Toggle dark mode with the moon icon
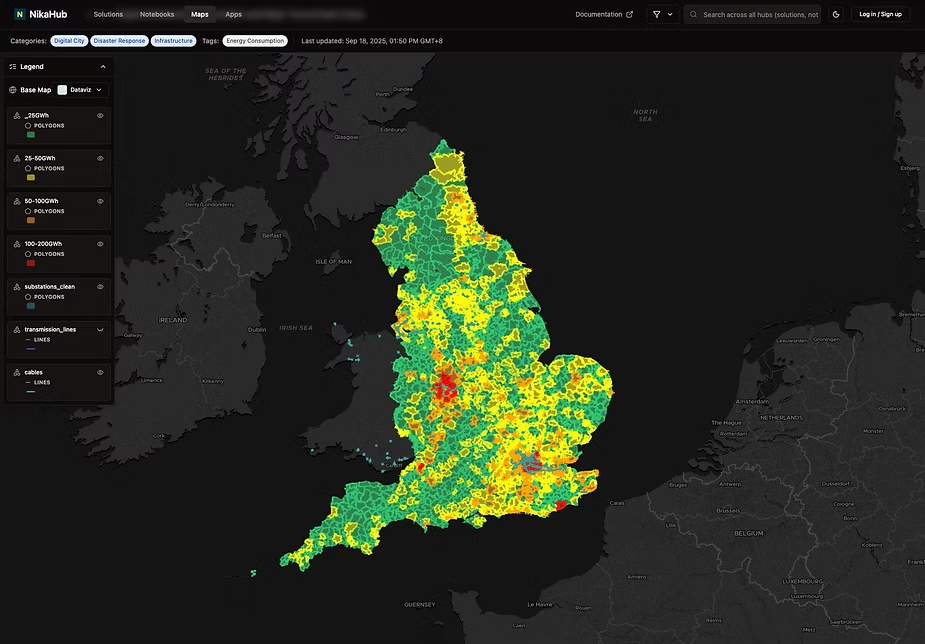 click(836, 14)
